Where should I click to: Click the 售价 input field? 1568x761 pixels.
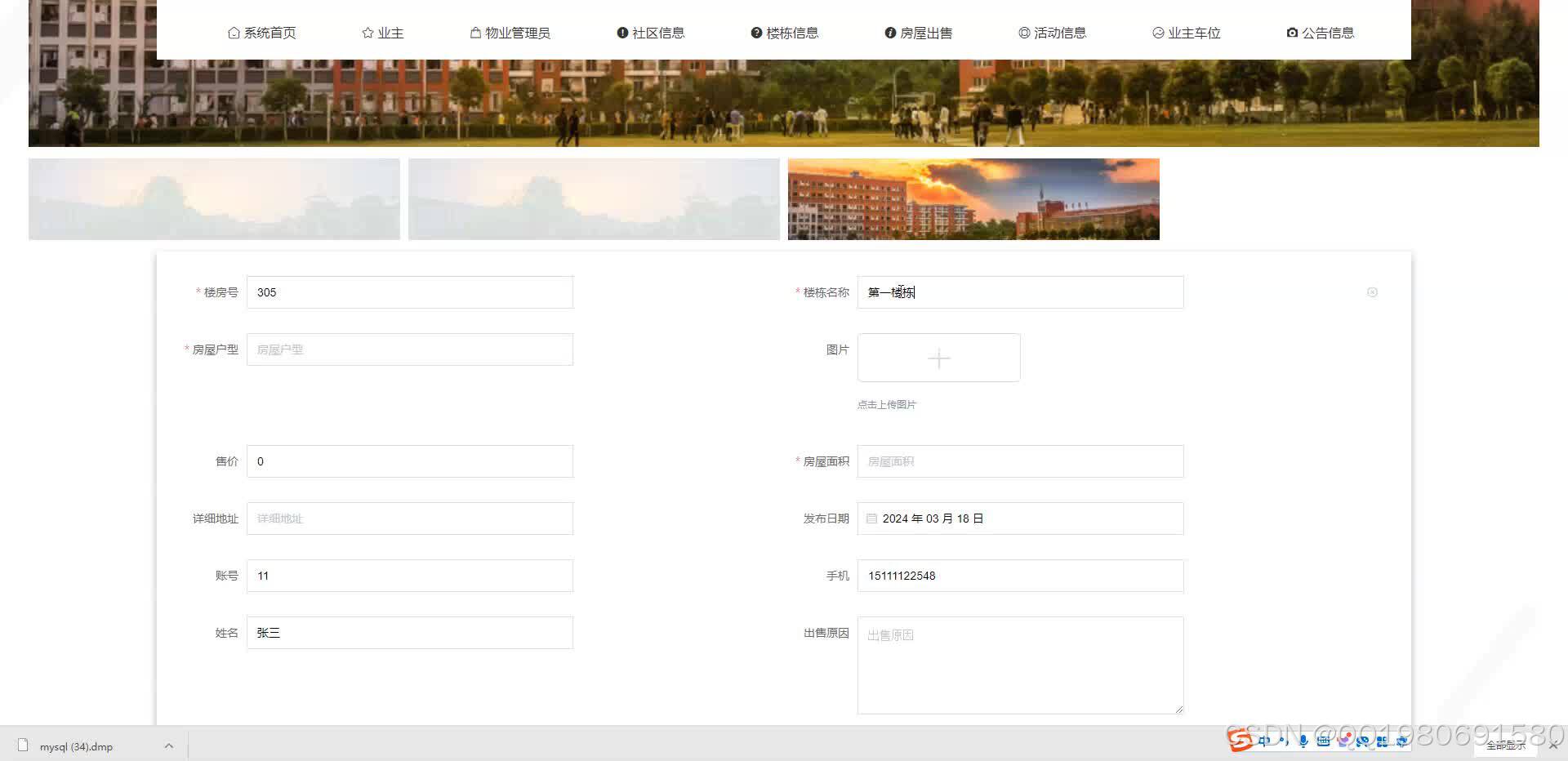[410, 461]
